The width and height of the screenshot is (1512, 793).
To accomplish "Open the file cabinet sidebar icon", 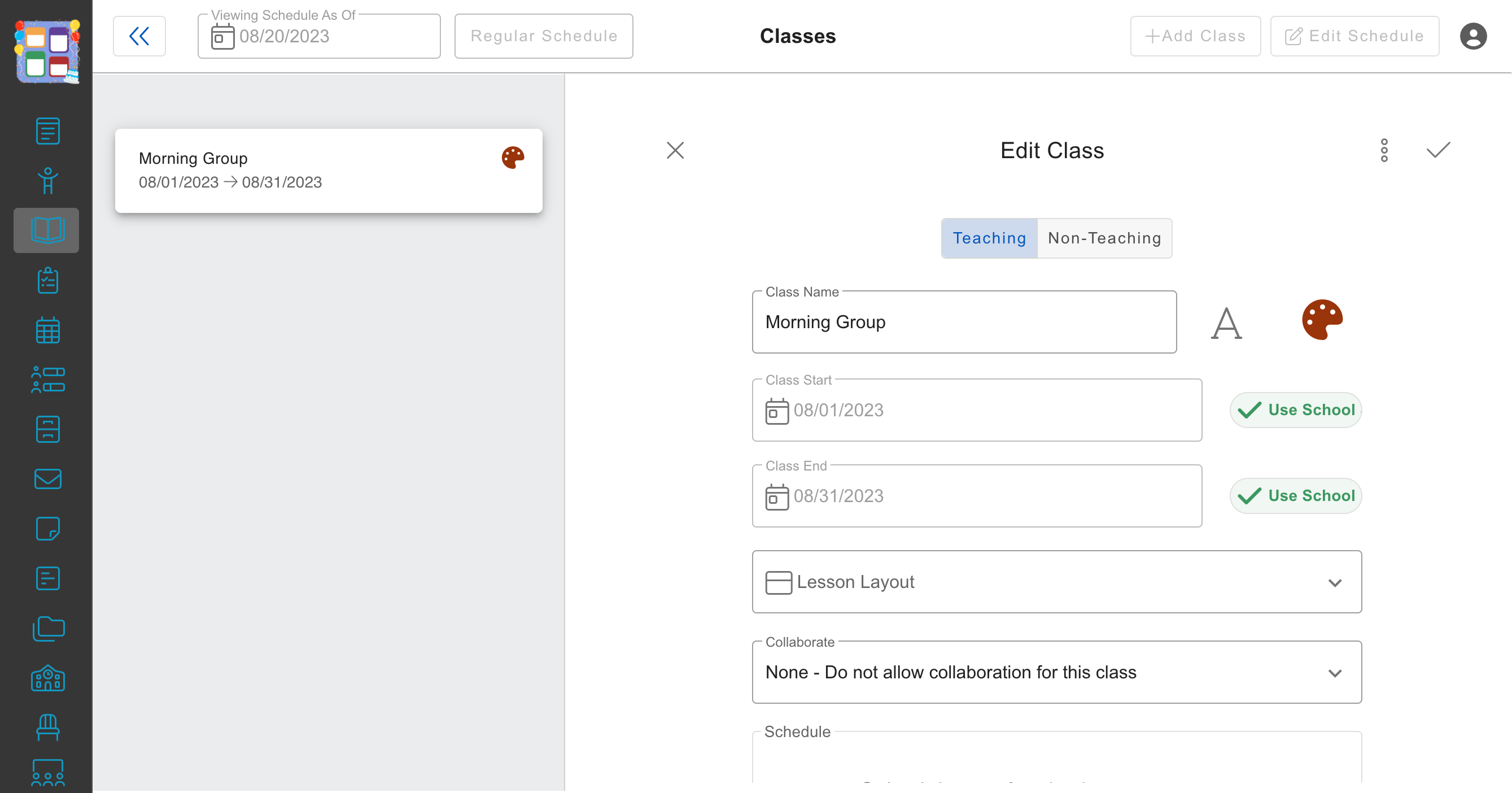I will [47, 429].
